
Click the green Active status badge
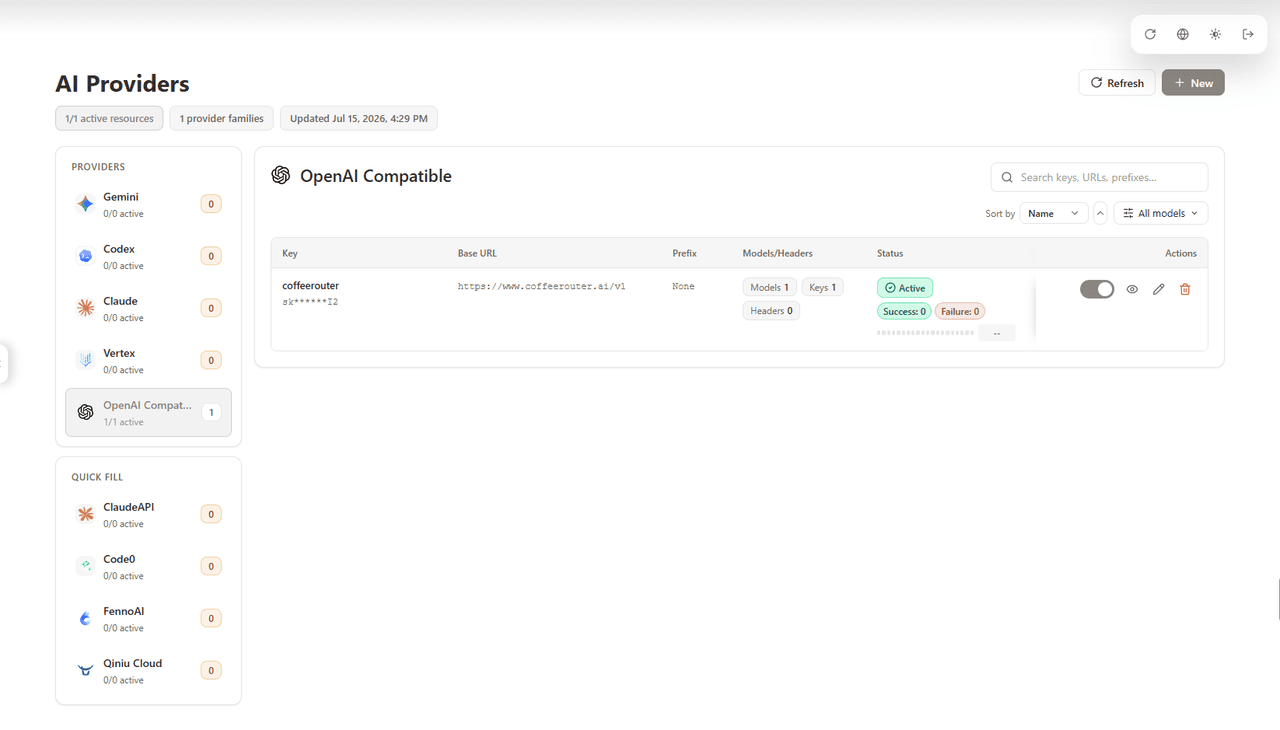905,288
